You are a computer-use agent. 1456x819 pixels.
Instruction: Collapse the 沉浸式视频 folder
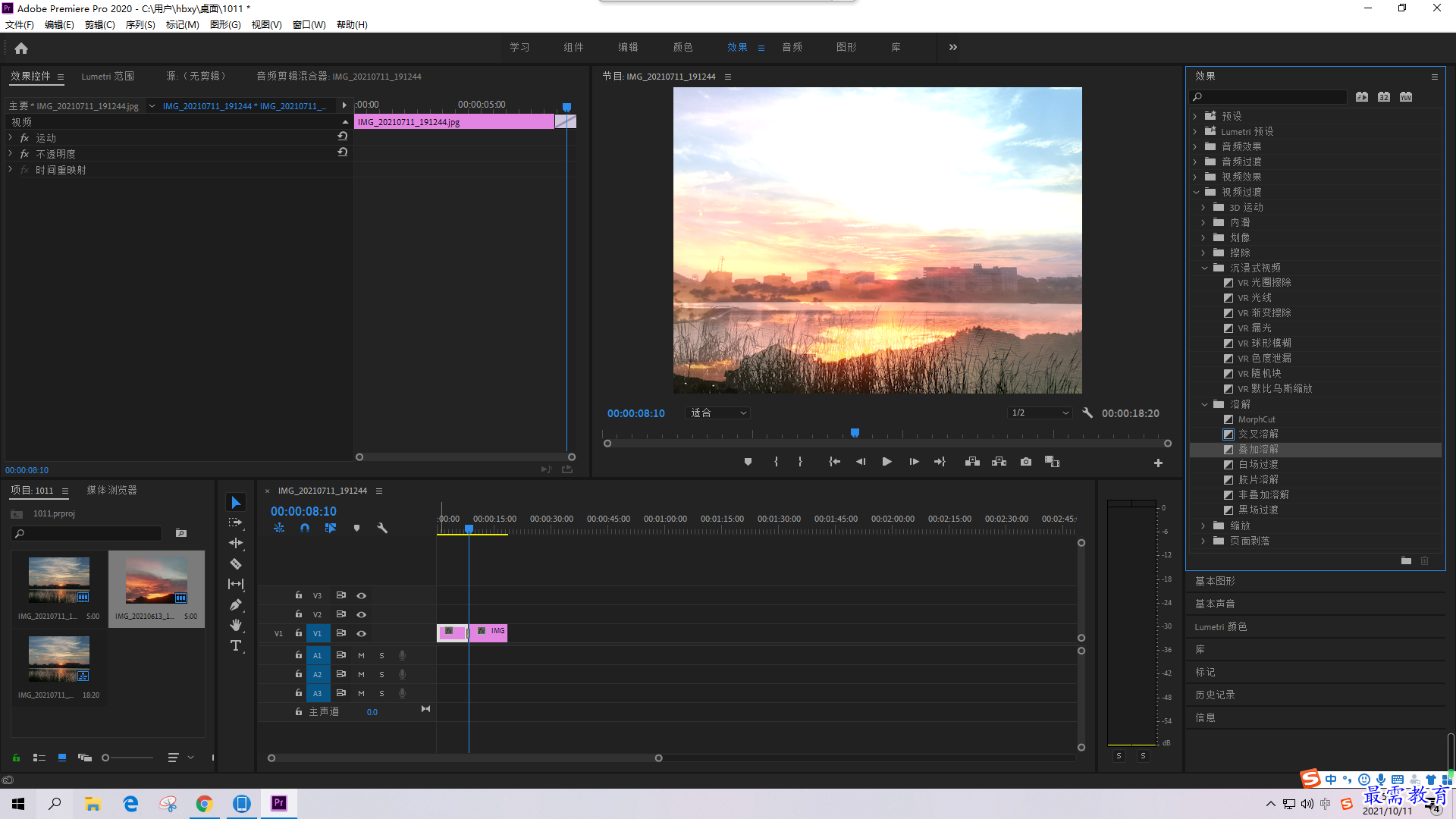pos(1204,268)
